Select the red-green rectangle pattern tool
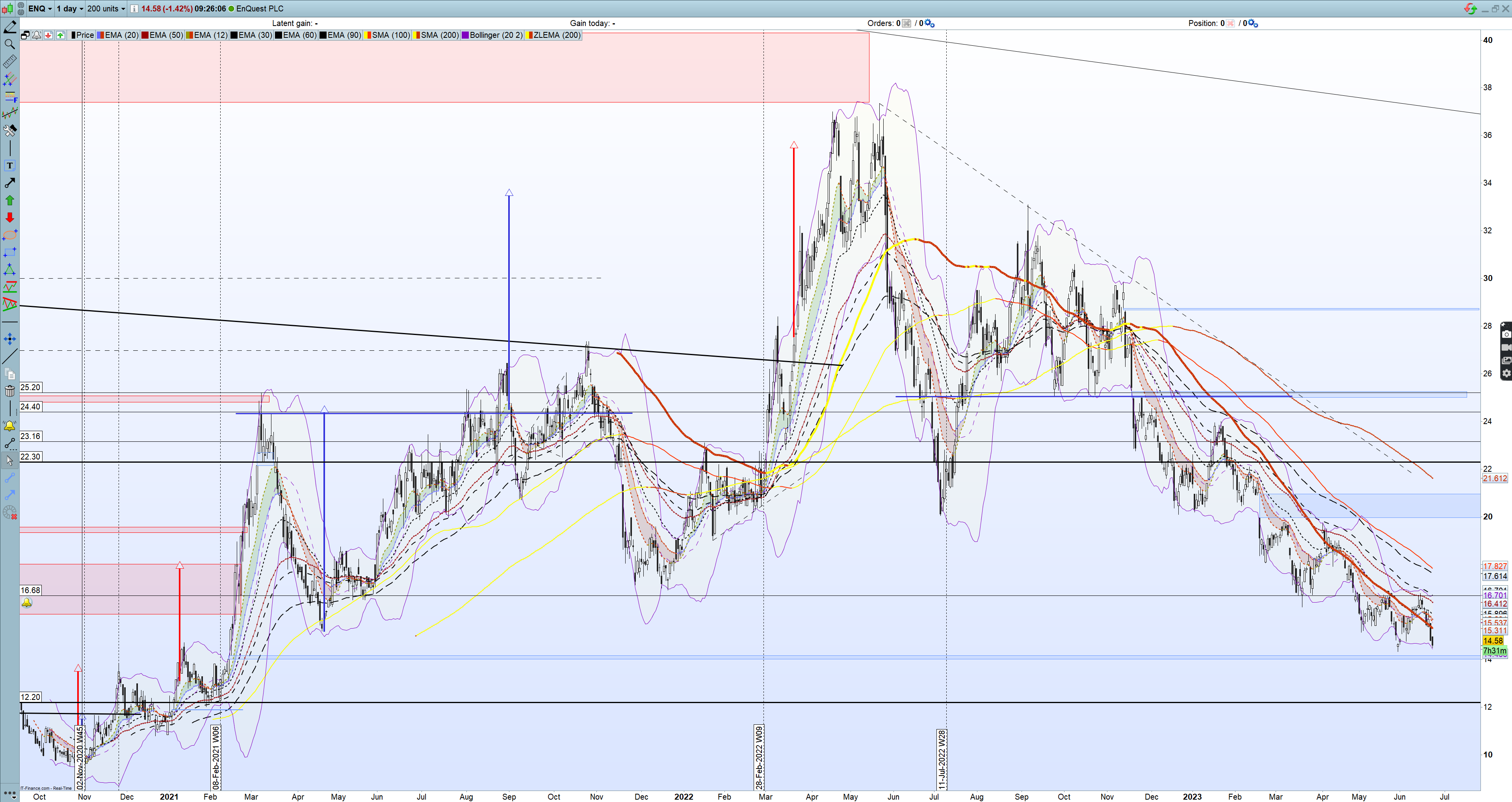 (x=9, y=287)
